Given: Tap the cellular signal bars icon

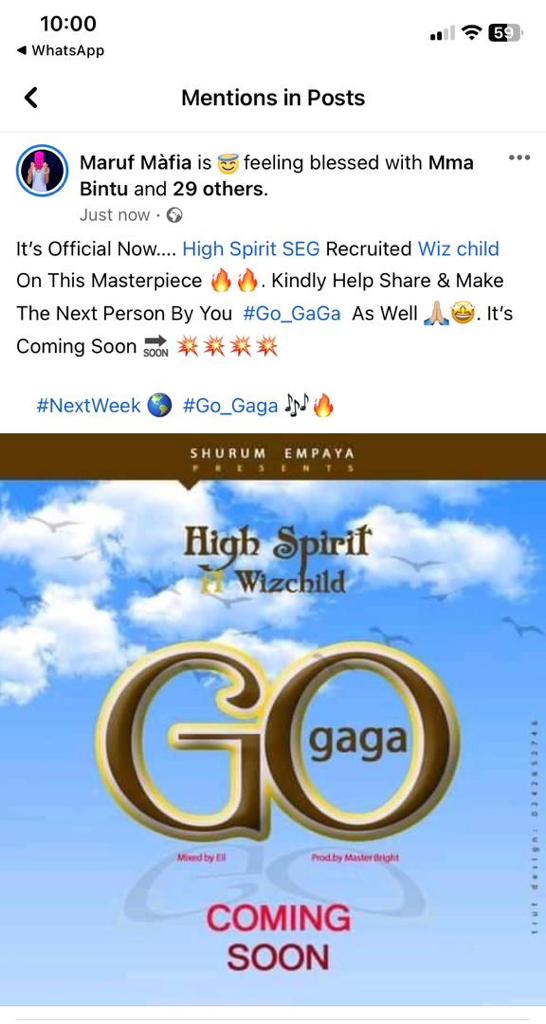Looking at the screenshot, I should point(442,33).
